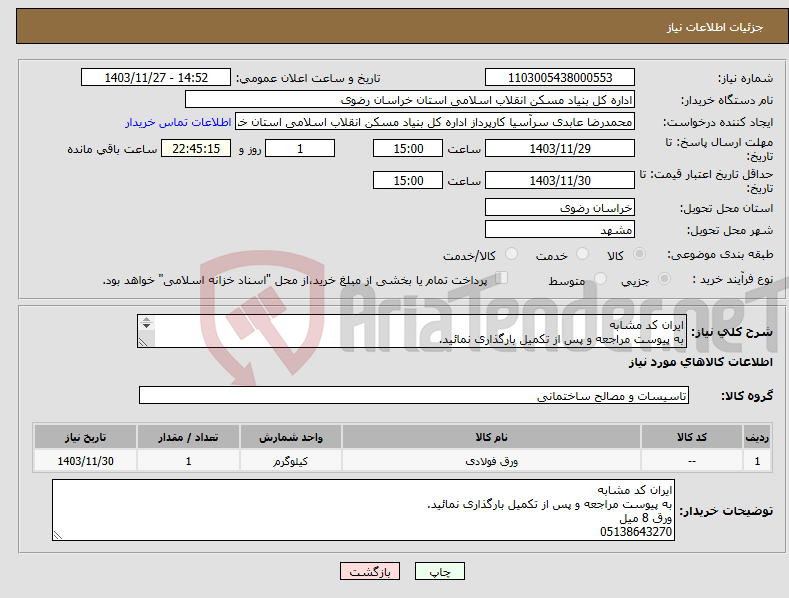Viewport: 789px width, 598px height.
Task: Click the ورق فولادی item name cell
Action: pyautogui.click(x=491, y=461)
